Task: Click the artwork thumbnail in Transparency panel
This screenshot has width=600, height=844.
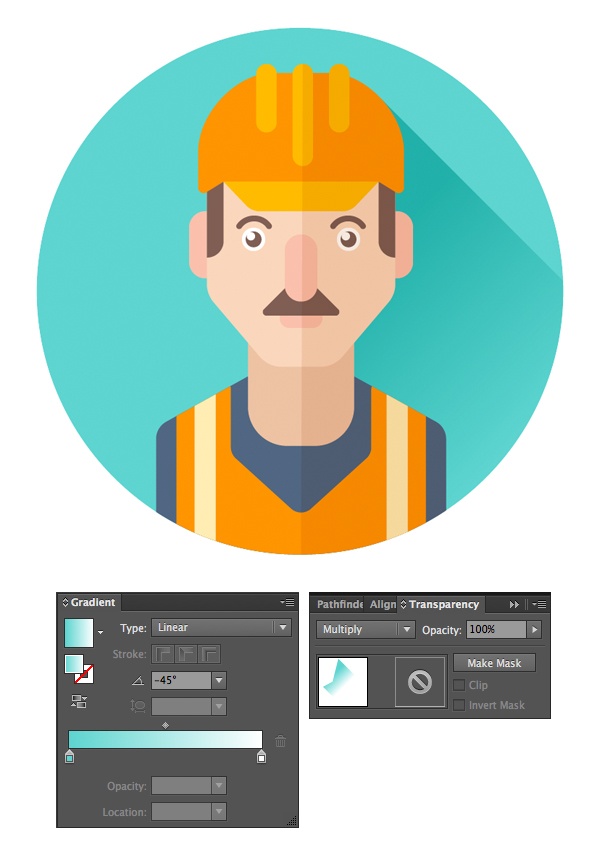Action: point(342,681)
